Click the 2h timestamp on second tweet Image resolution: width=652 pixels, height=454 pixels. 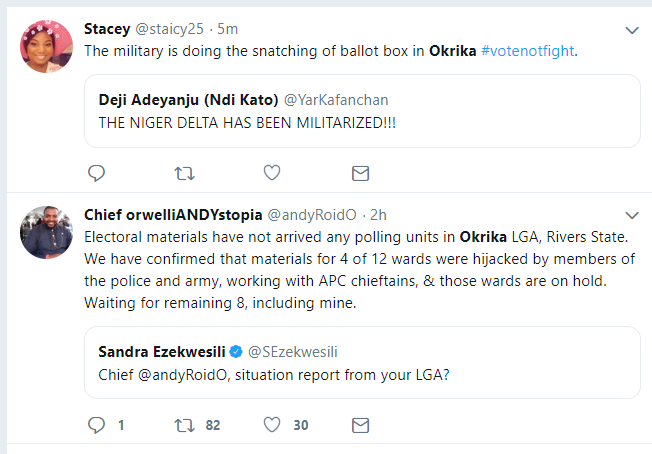pos(380,214)
